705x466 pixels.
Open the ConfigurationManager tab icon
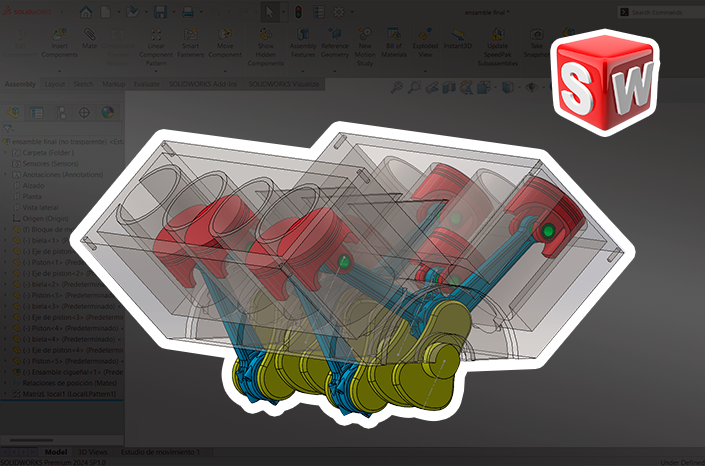click(x=60, y=112)
